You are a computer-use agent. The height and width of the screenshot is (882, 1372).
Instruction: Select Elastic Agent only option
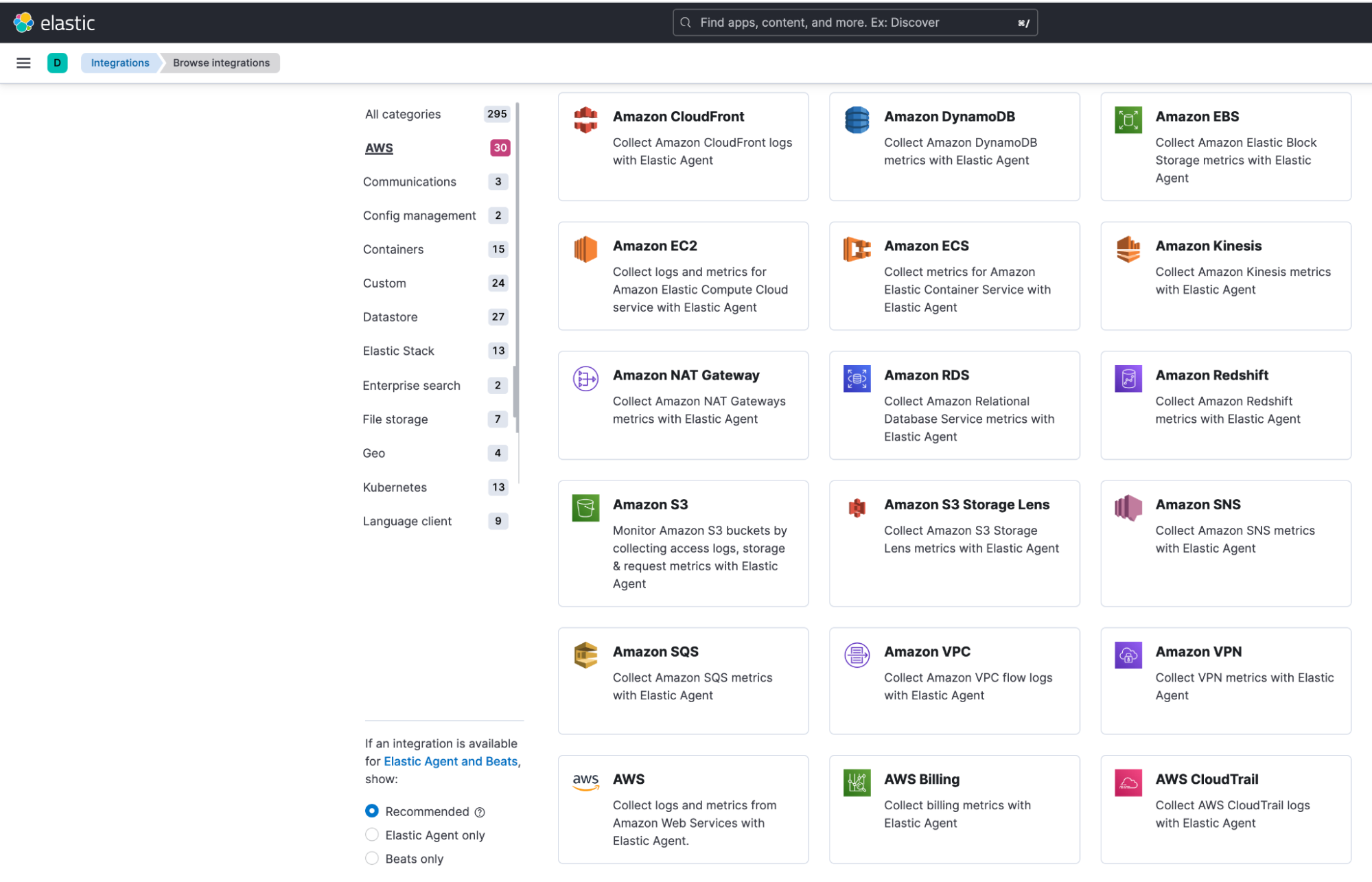point(371,835)
